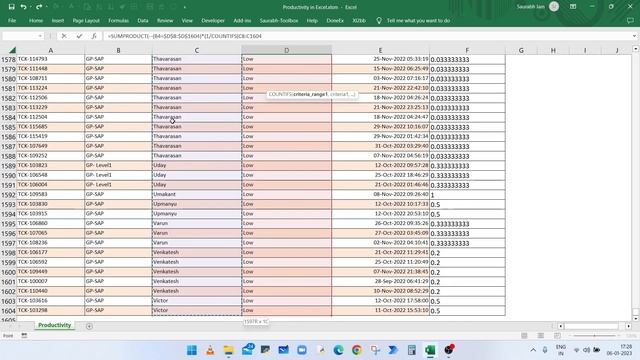Image resolution: width=640 pixels, height=360 pixels.
Task: Click the COUNTIFS function name in the tooltip
Action: 280,94
